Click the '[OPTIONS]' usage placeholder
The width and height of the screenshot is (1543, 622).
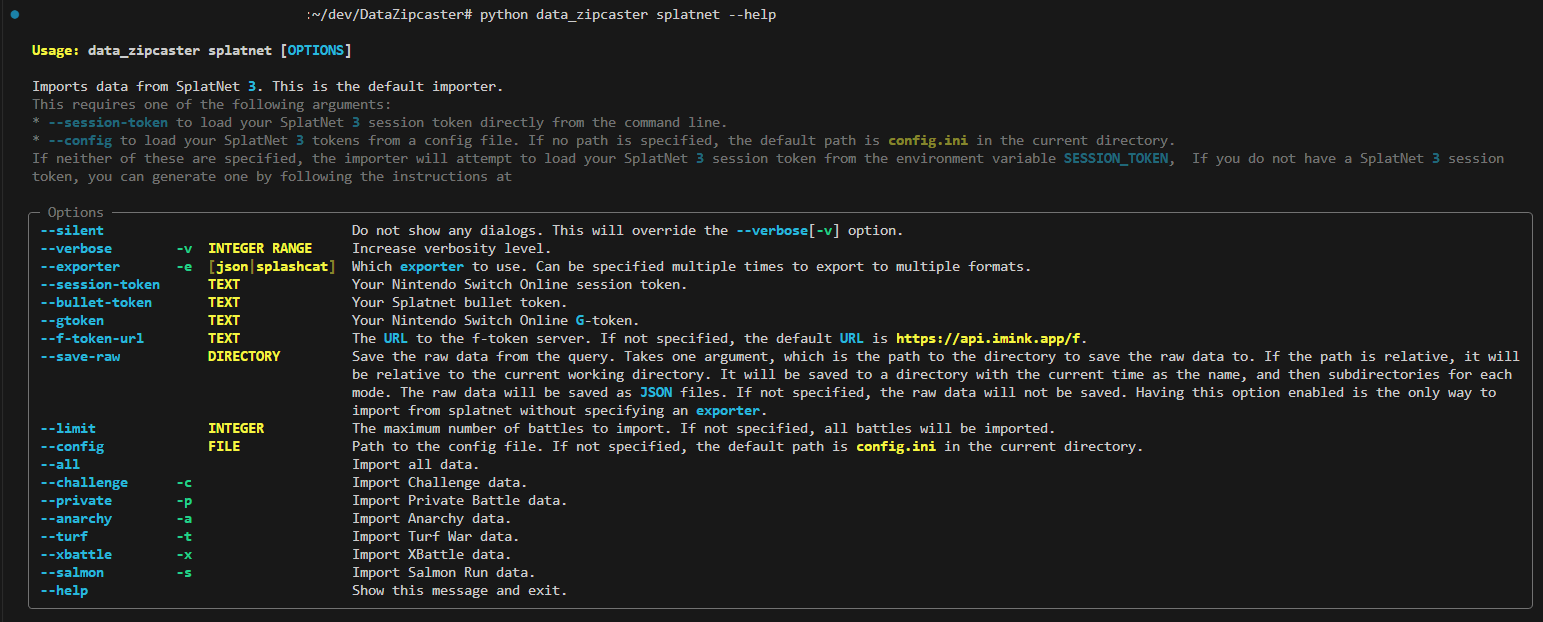pos(316,51)
